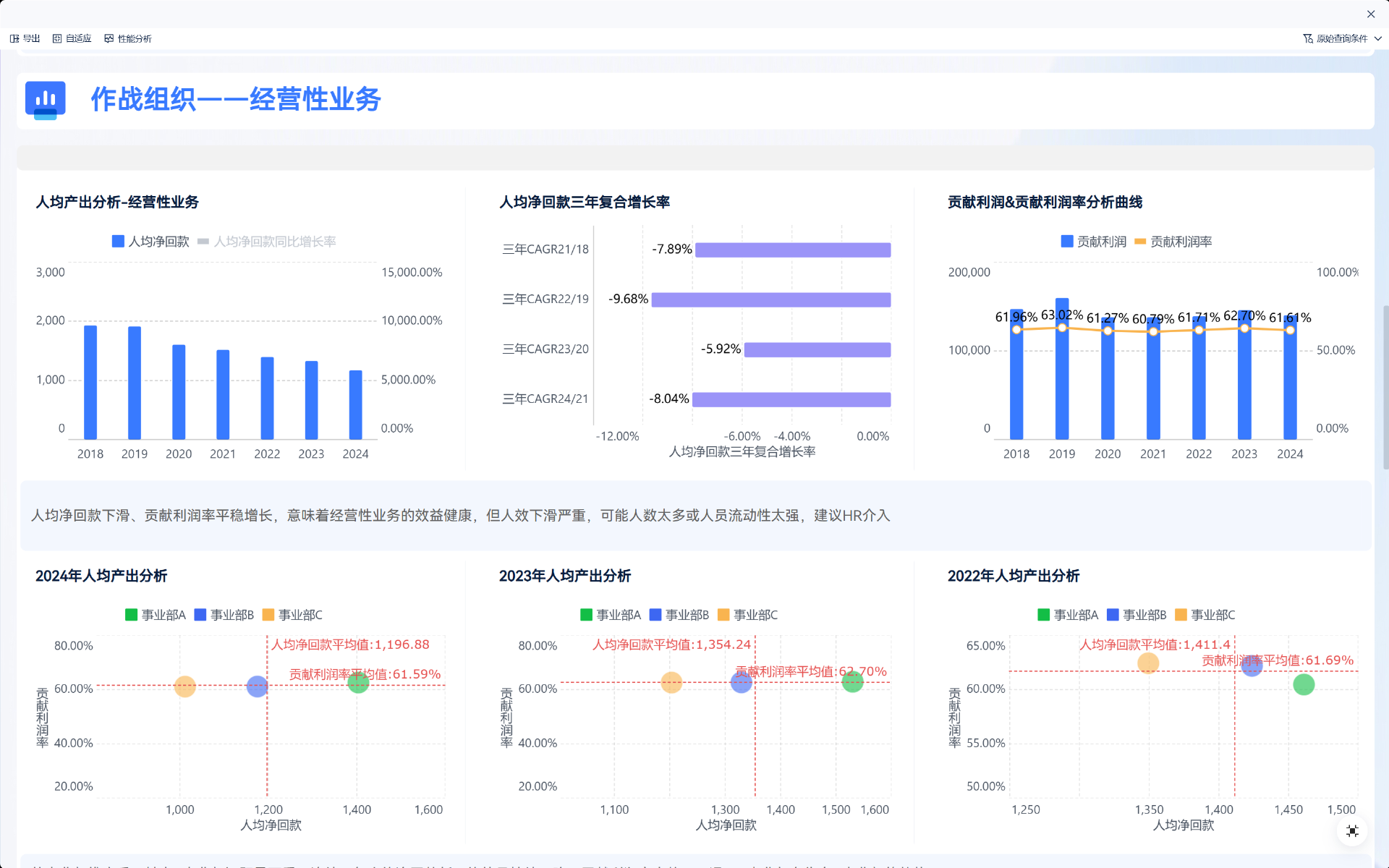Click the vertical scrollbar on right edge

1385,387
